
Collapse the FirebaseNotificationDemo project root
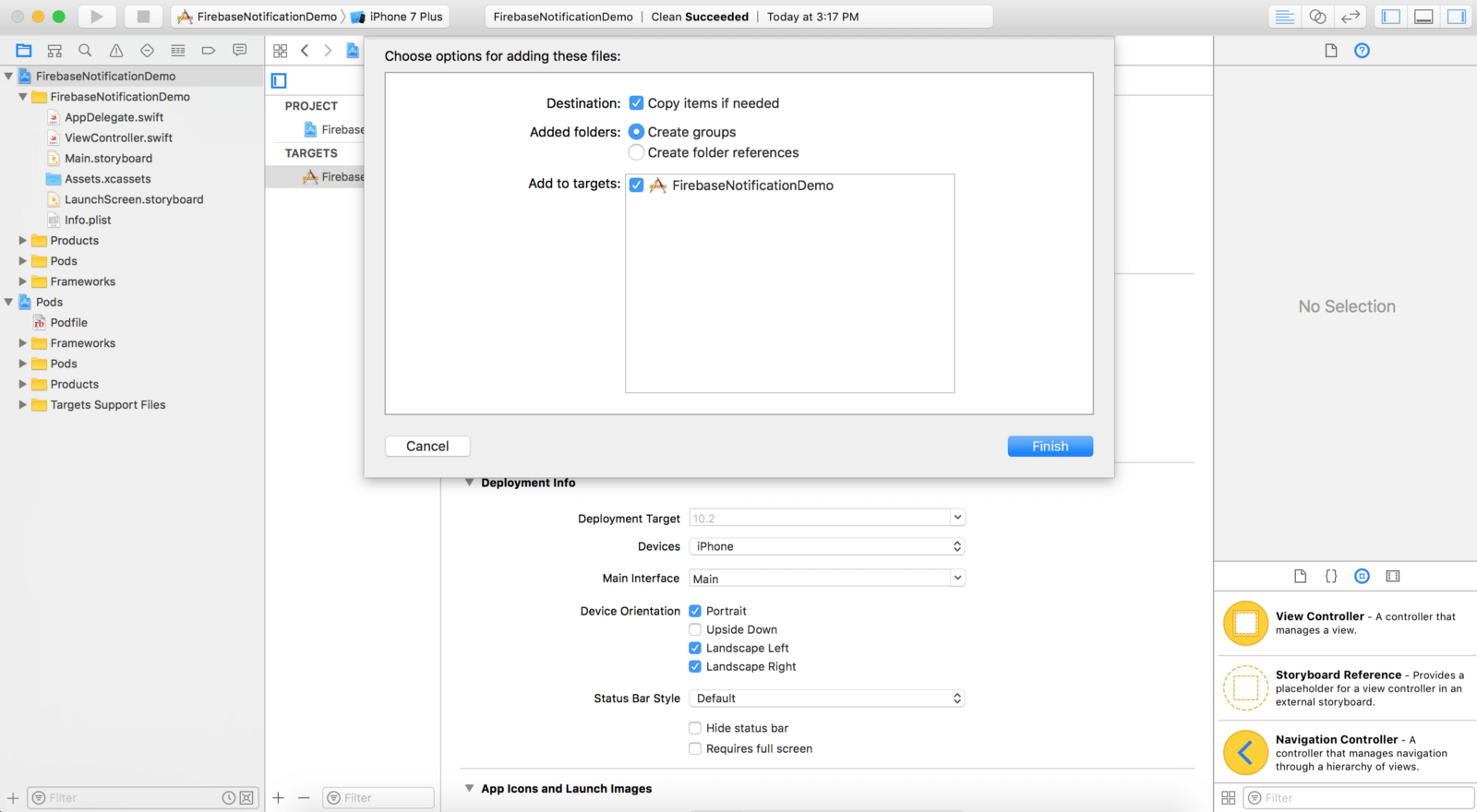click(x=8, y=76)
